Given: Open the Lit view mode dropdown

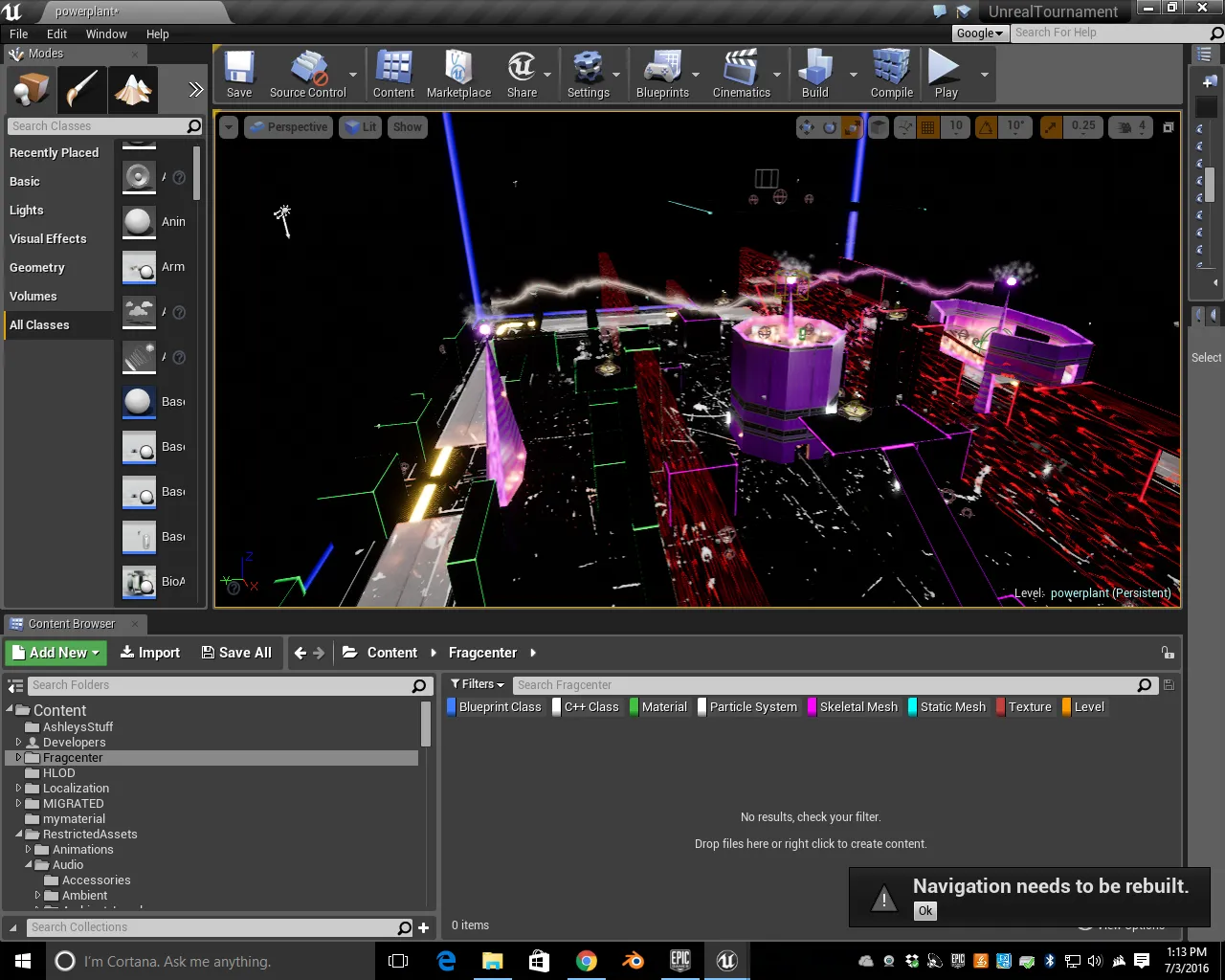Looking at the screenshot, I should pos(360,126).
